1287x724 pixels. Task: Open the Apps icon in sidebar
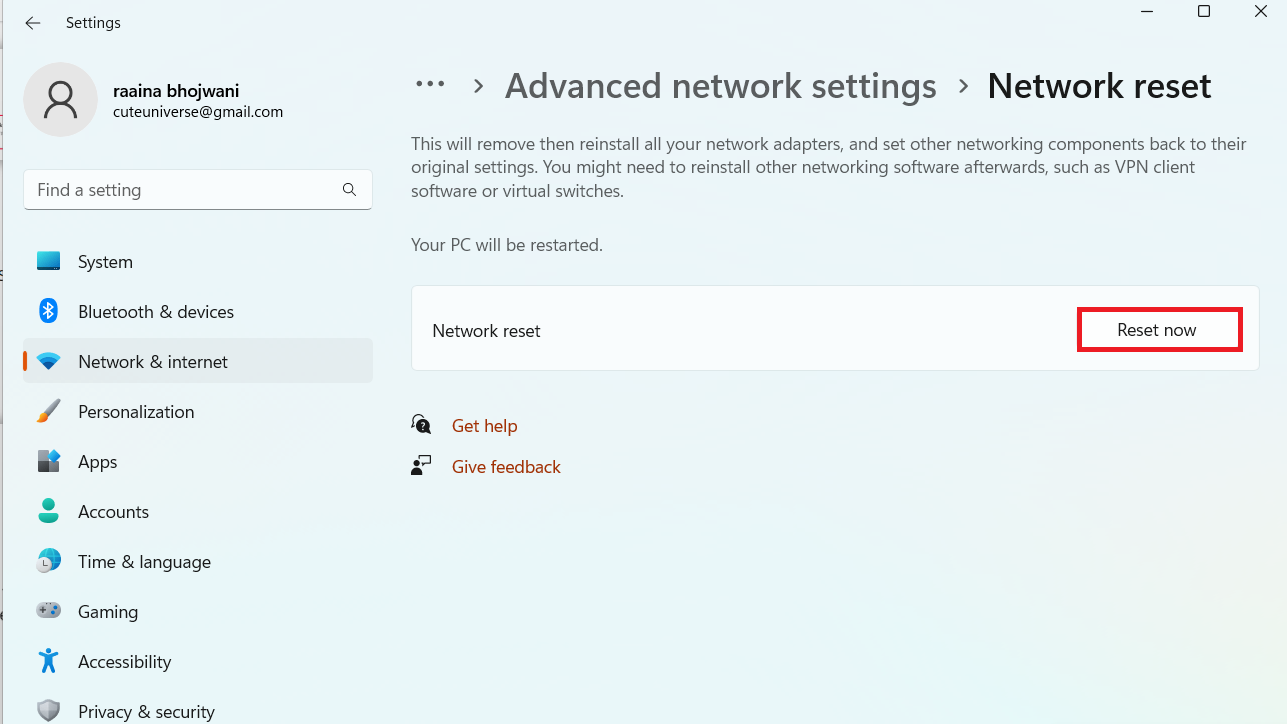pos(48,461)
